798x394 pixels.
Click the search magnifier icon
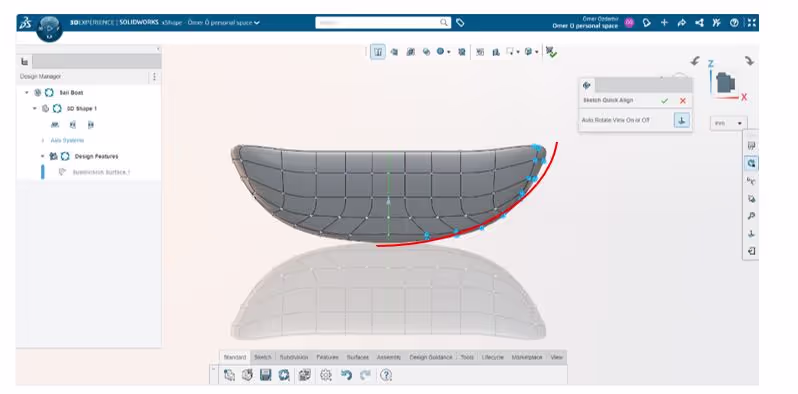pyautogui.click(x=444, y=22)
